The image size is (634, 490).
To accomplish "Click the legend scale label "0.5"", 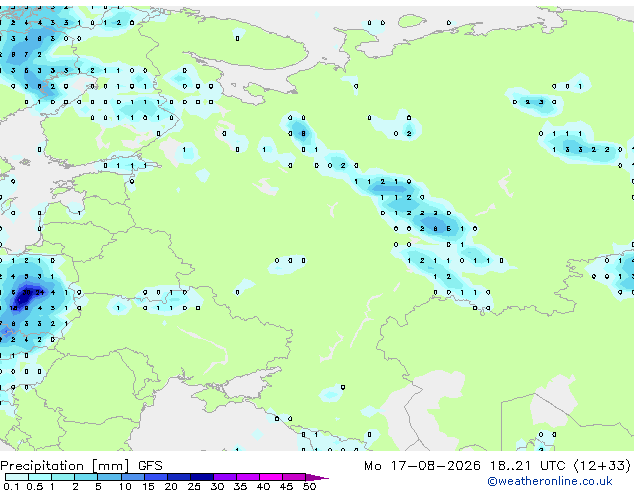I will point(35,486).
